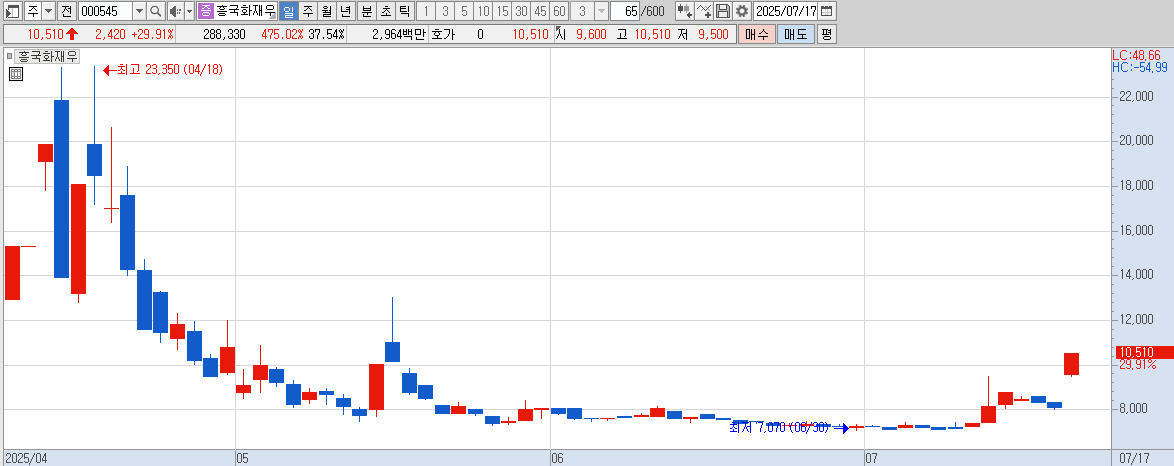The image size is (1174, 466).
Task: Click the 2,964백만 trade amount
Action: point(398,34)
